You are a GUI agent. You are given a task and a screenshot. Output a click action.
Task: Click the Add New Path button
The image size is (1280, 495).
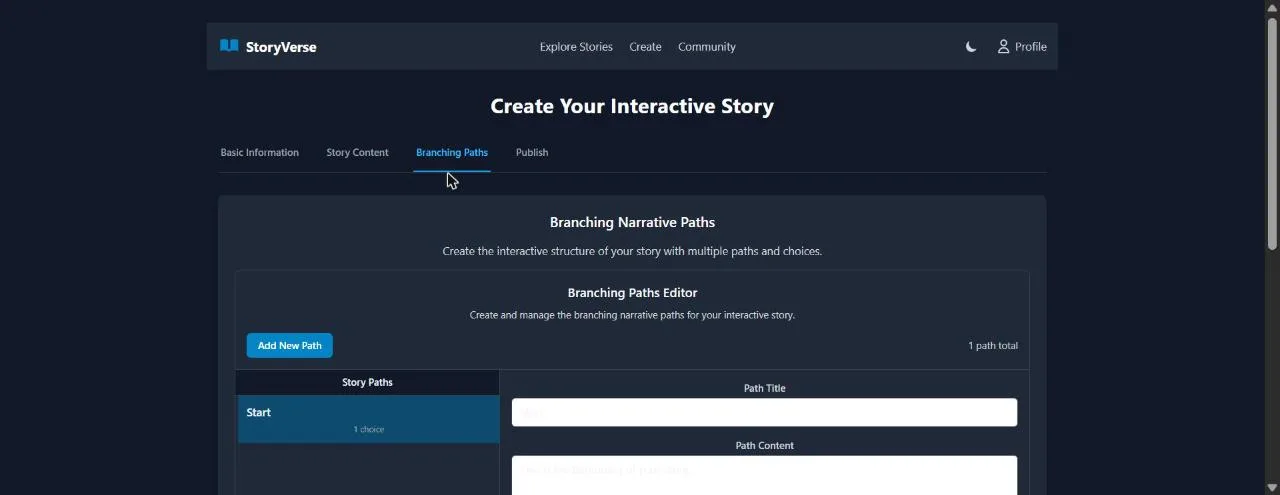coord(290,346)
